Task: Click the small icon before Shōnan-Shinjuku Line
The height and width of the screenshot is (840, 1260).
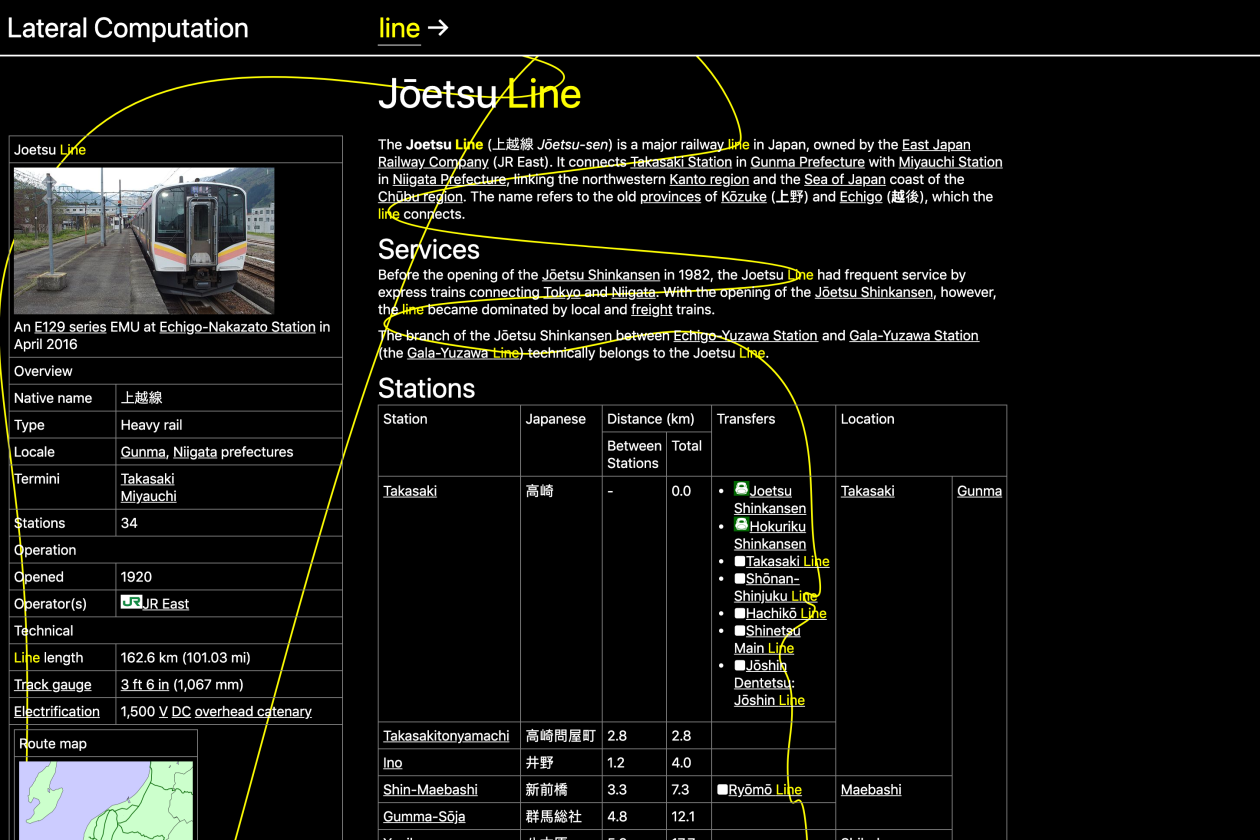Action: click(x=740, y=578)
